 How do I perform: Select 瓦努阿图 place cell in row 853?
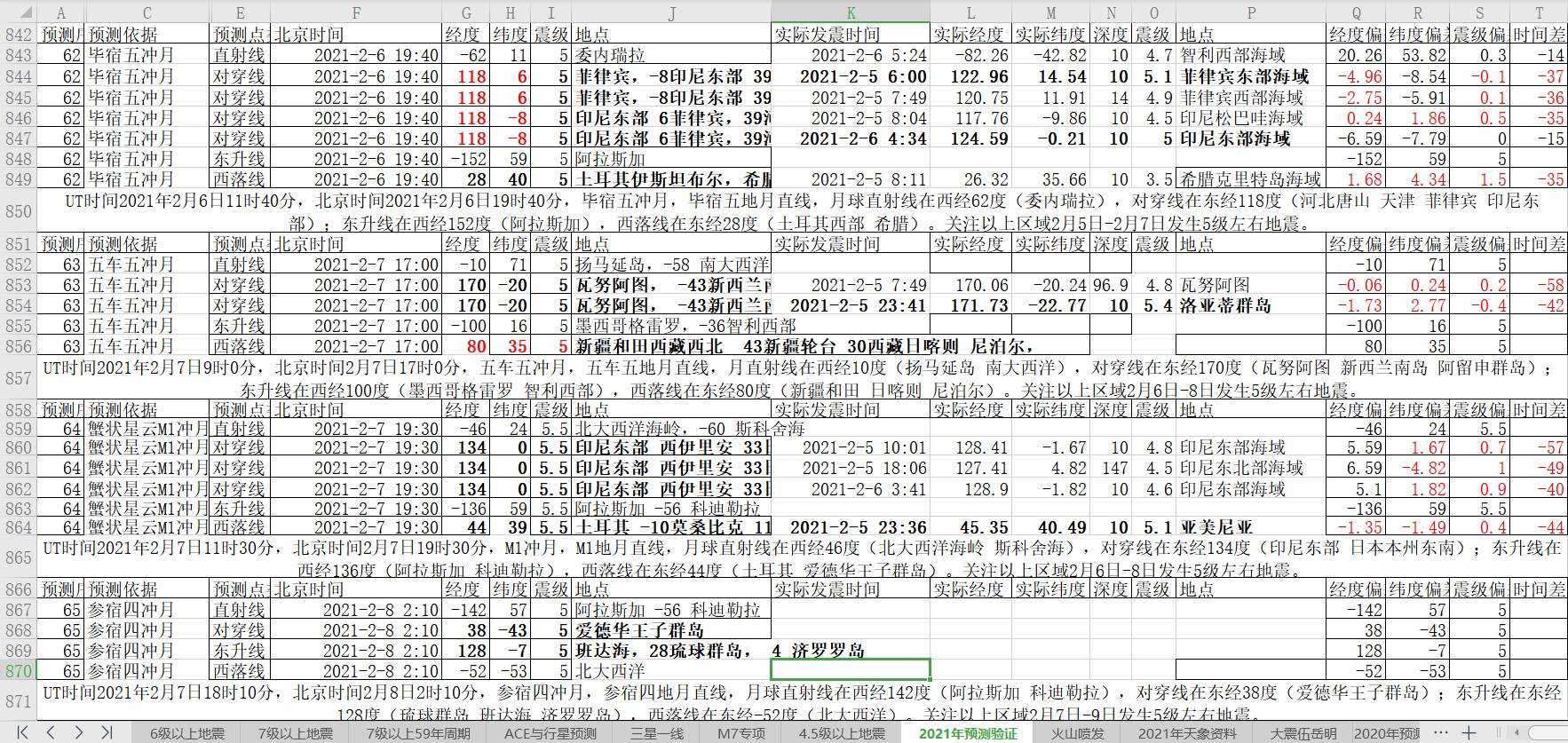click(1251, 285)
